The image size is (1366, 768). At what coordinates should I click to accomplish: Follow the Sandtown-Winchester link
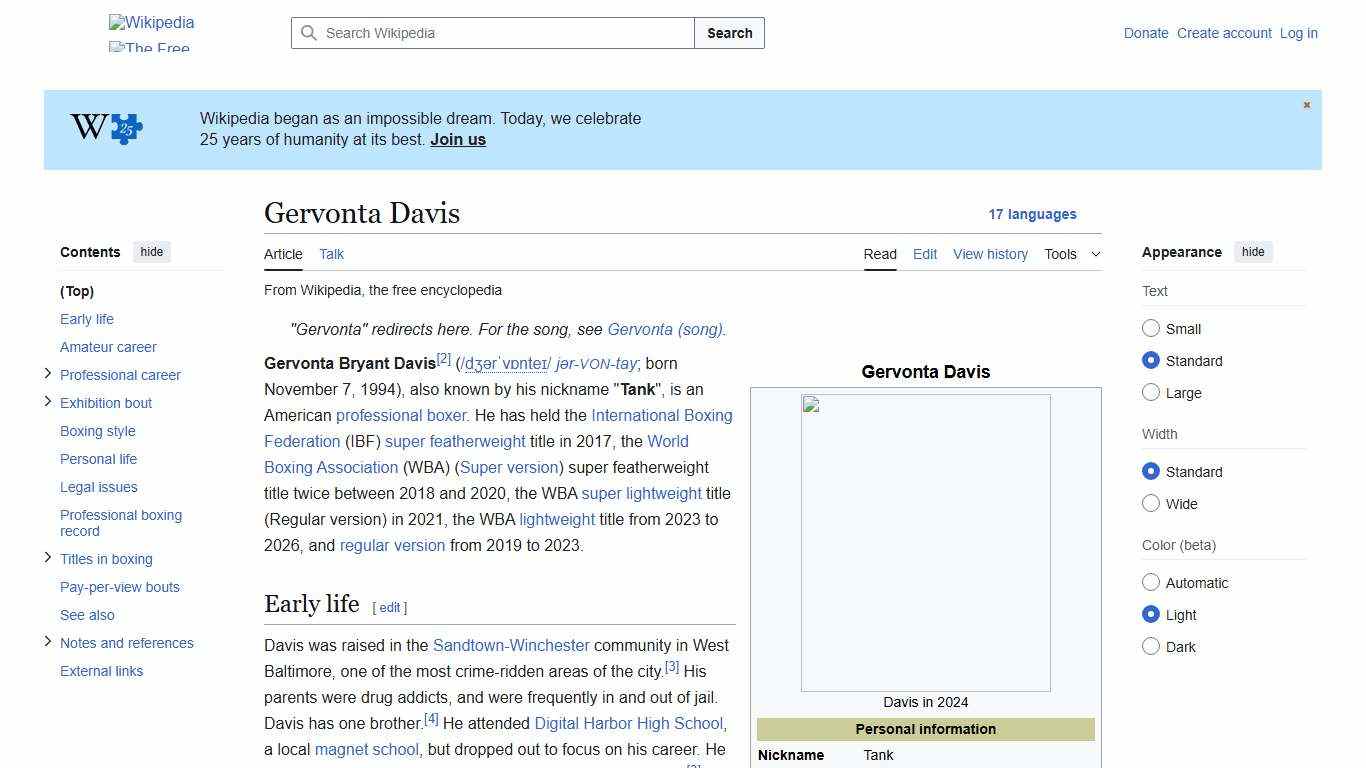[510, 645]
